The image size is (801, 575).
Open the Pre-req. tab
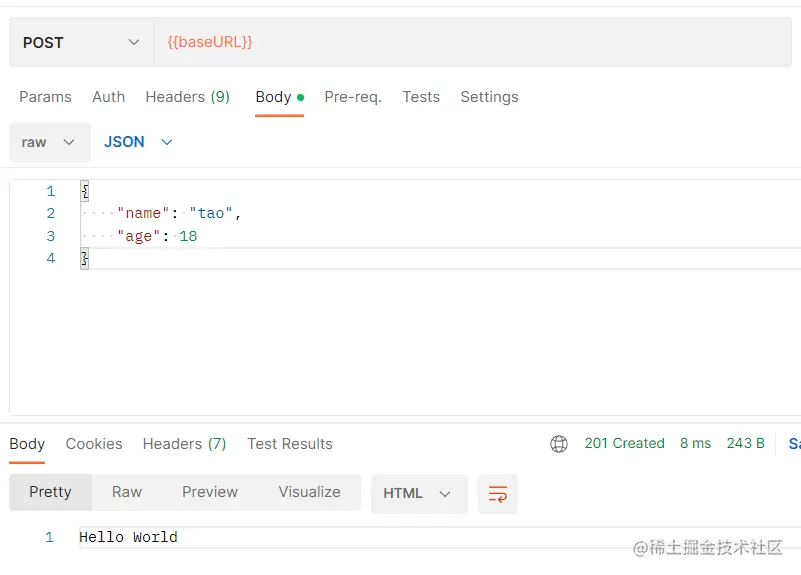[353, 97]
